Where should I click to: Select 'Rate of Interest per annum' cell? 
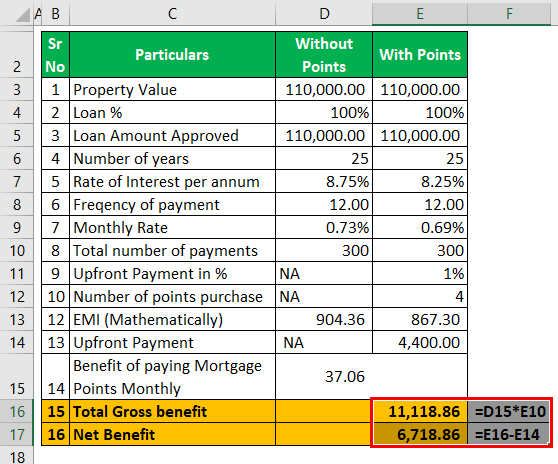click(173, 181)
